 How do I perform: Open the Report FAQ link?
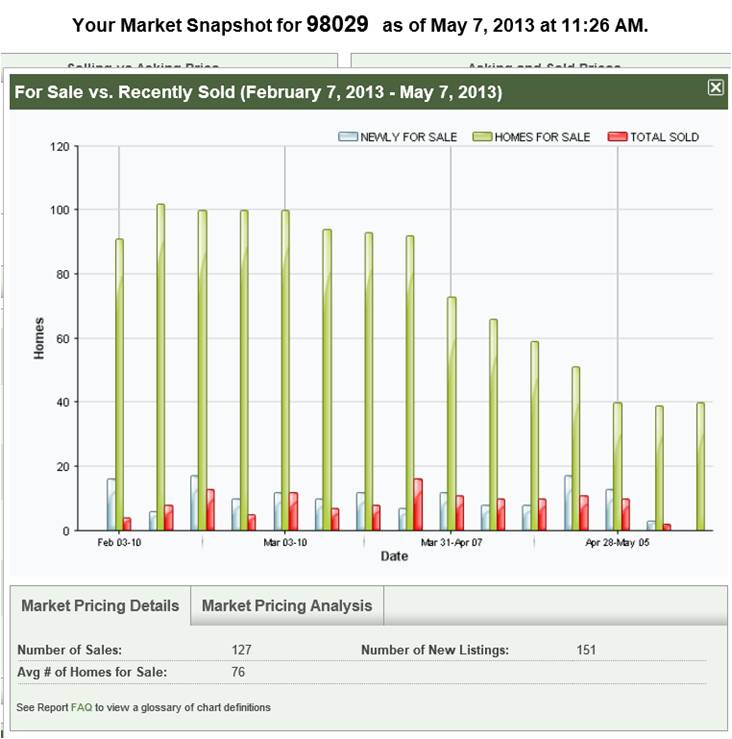point(81,707)
